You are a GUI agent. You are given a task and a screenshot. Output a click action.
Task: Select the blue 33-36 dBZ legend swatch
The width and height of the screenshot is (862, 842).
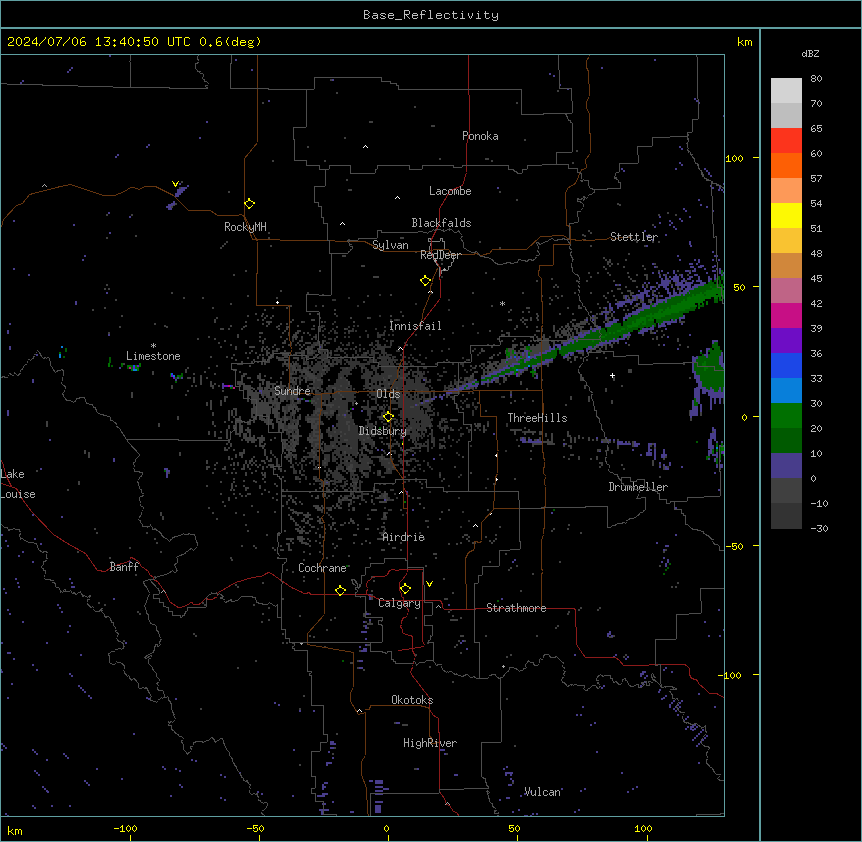click(786, 365)
